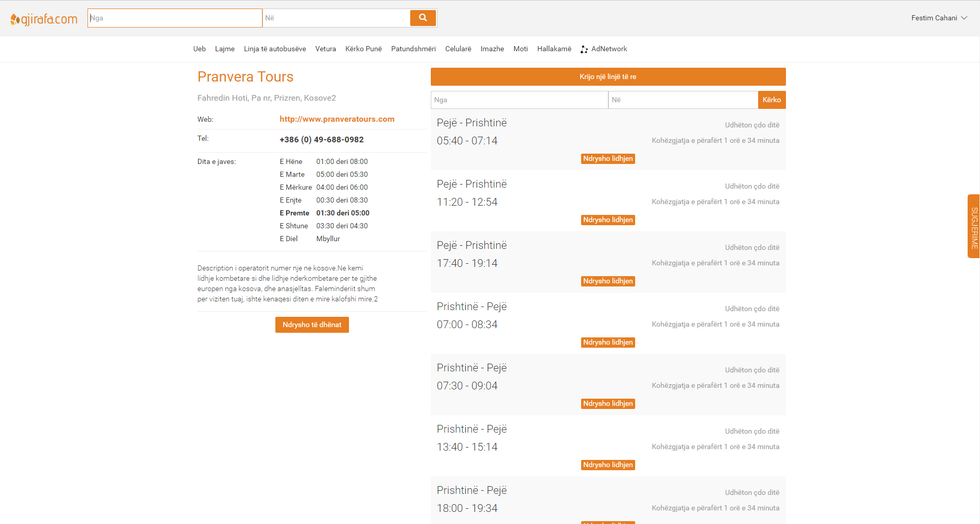Click the route filter Nga field
This screenshot has height=524, width=980.
pyautogui.click(x=519, y=100)
